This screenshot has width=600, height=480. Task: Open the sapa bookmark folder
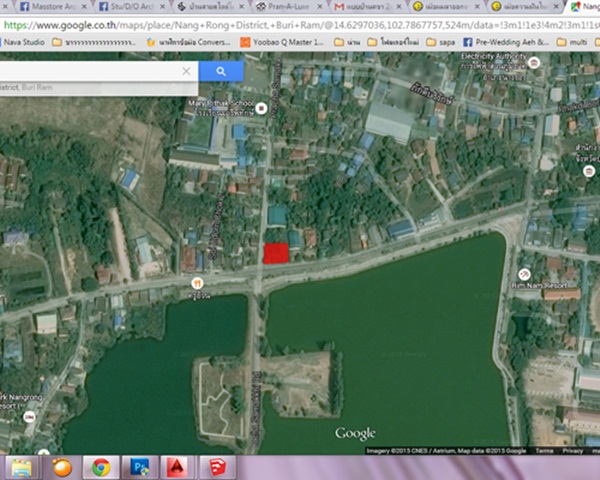(440, 42)
